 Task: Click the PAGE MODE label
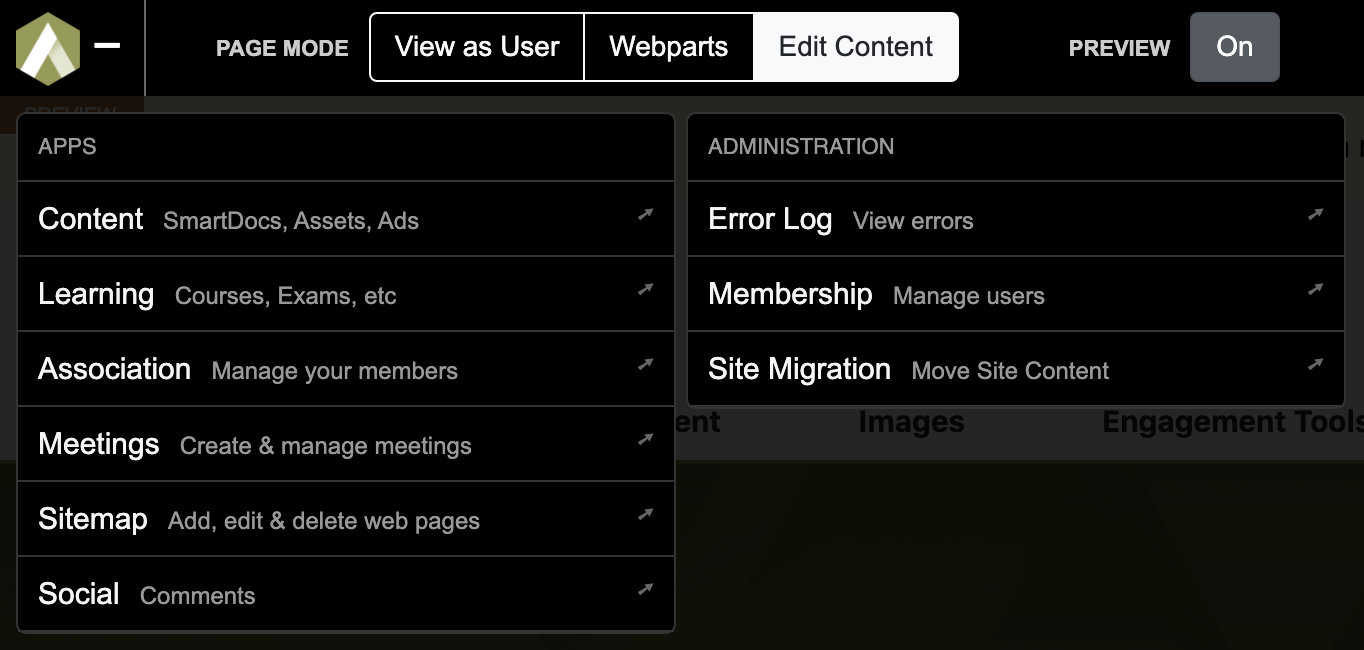pos(282,48)
